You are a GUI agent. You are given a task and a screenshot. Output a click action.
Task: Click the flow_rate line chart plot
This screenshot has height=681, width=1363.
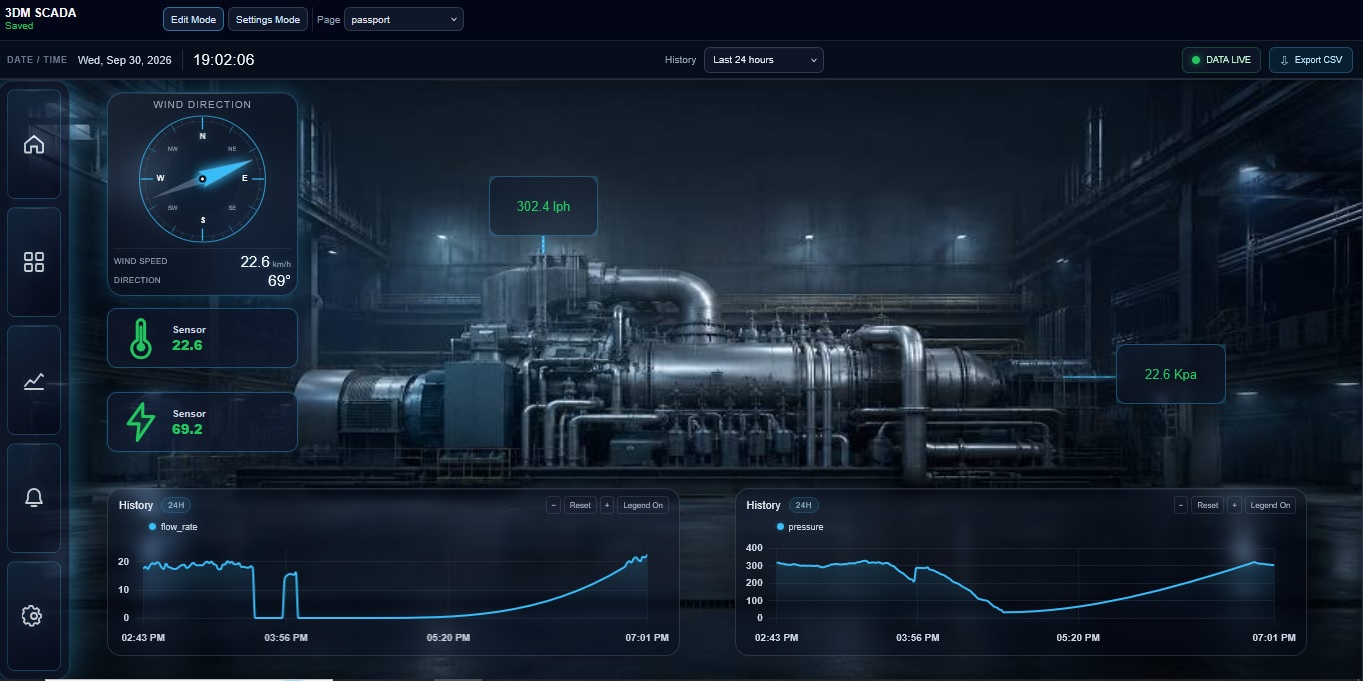click(x=395, y=585)
